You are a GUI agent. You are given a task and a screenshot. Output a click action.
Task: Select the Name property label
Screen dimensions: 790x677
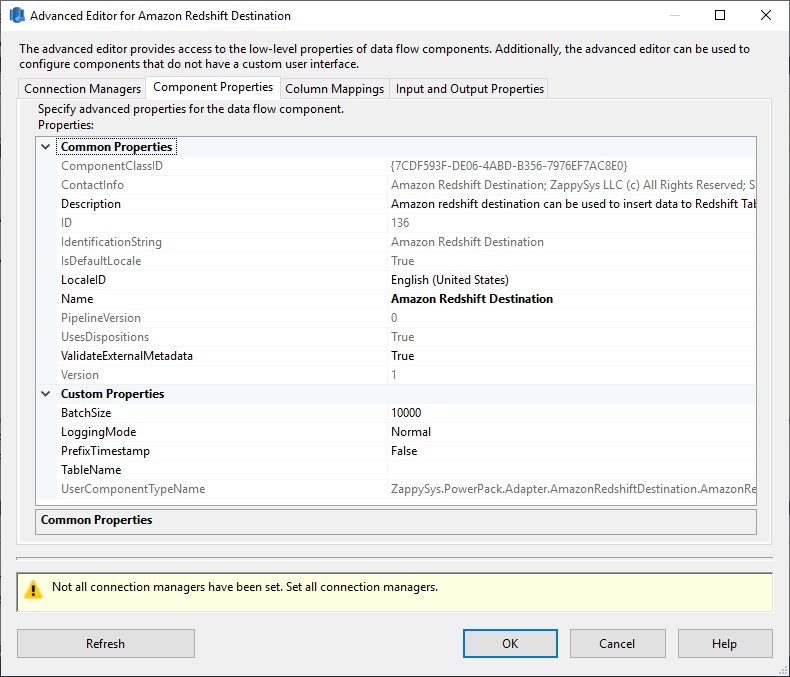[x=77, y=299]
